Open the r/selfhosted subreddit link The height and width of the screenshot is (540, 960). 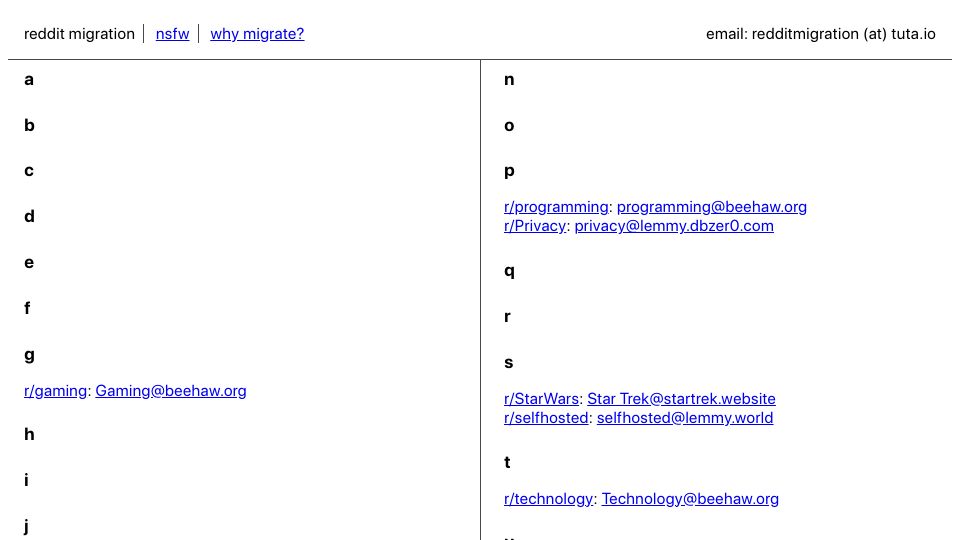(x=546, y=418)
